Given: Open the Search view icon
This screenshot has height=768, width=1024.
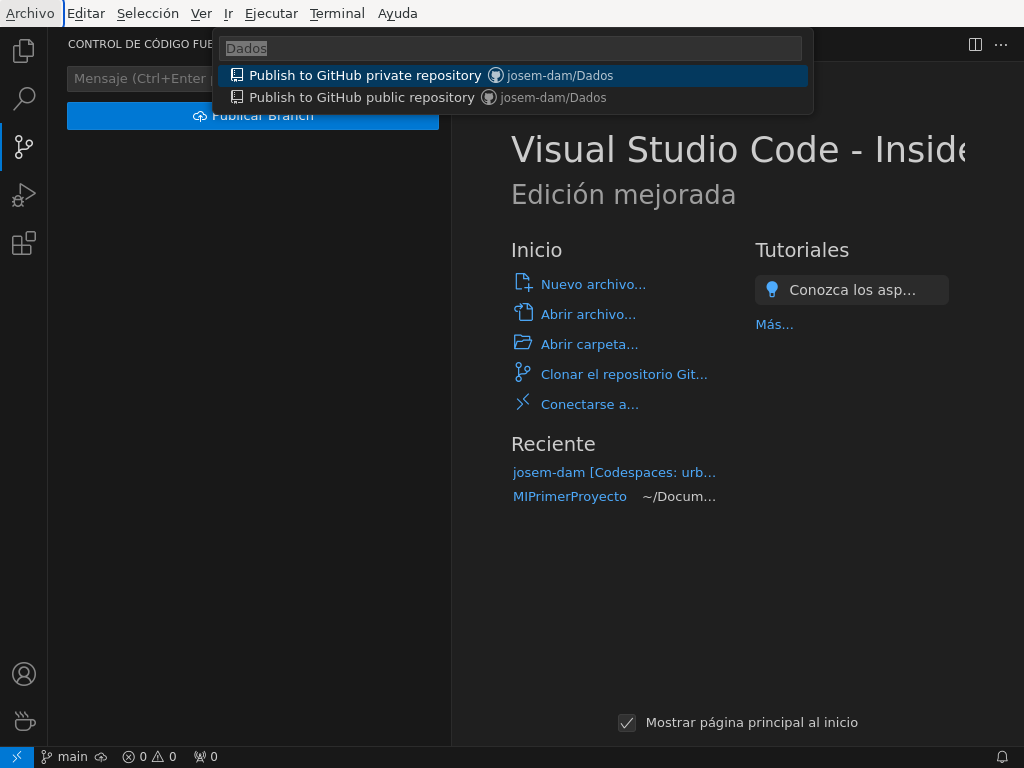Looking at the screenshot, I should tap(24, 99).
